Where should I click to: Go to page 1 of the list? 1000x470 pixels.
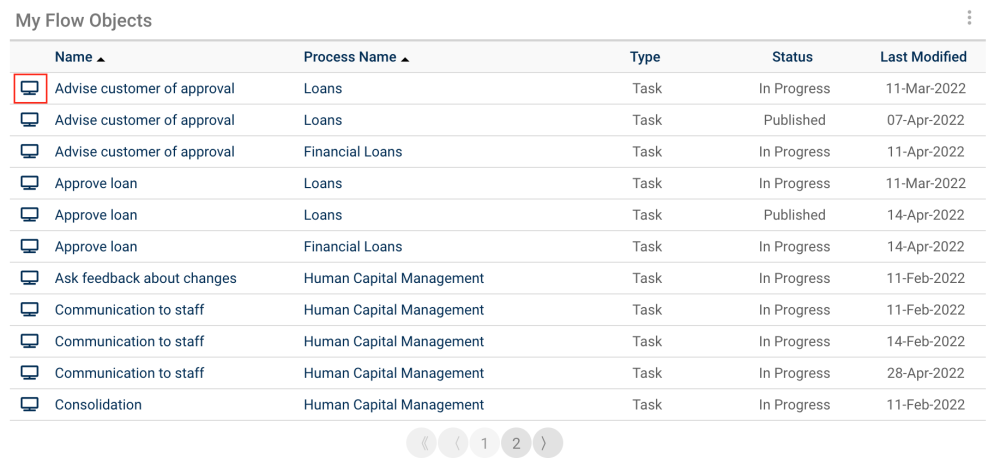pyautogui.click(x=484, y=442)
